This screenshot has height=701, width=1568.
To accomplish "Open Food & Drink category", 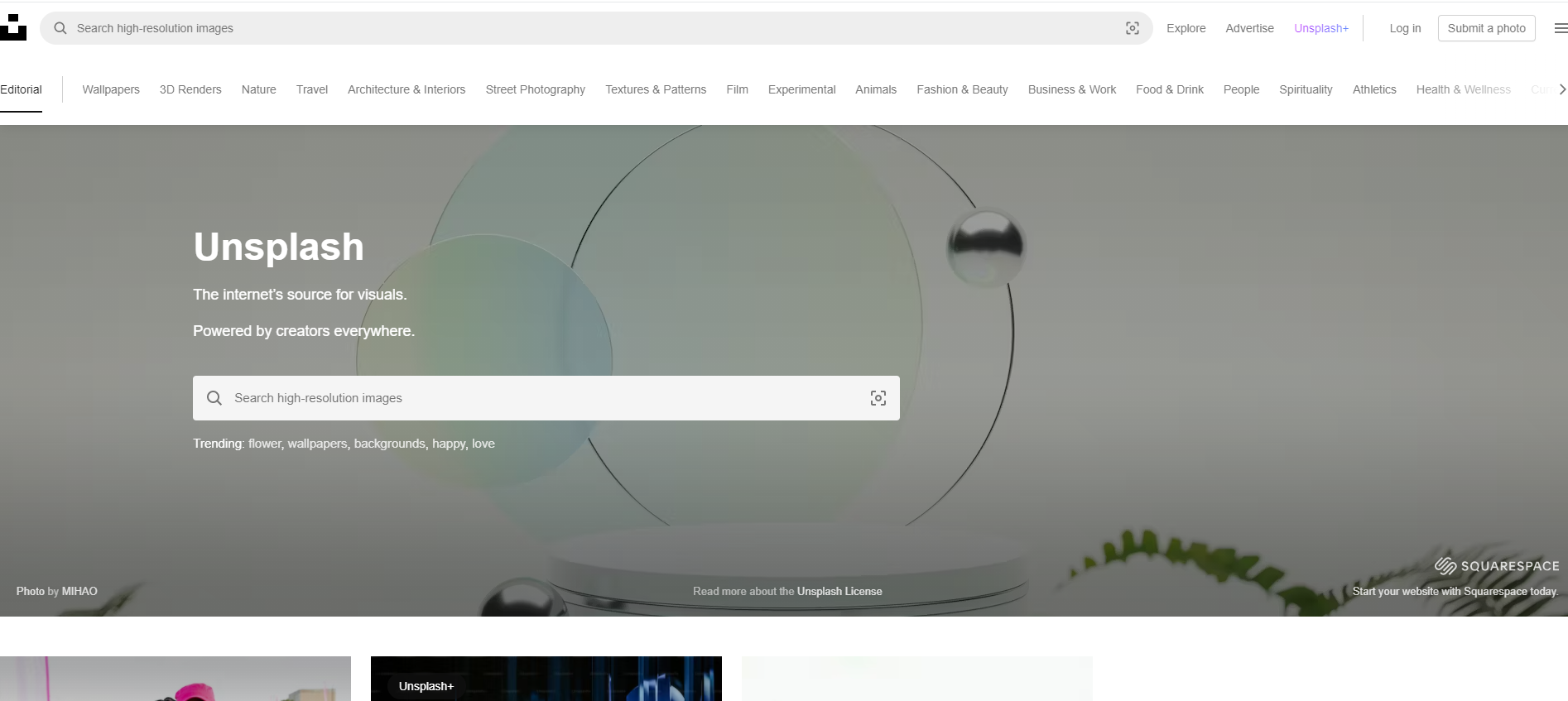I will coord(1170,89).
